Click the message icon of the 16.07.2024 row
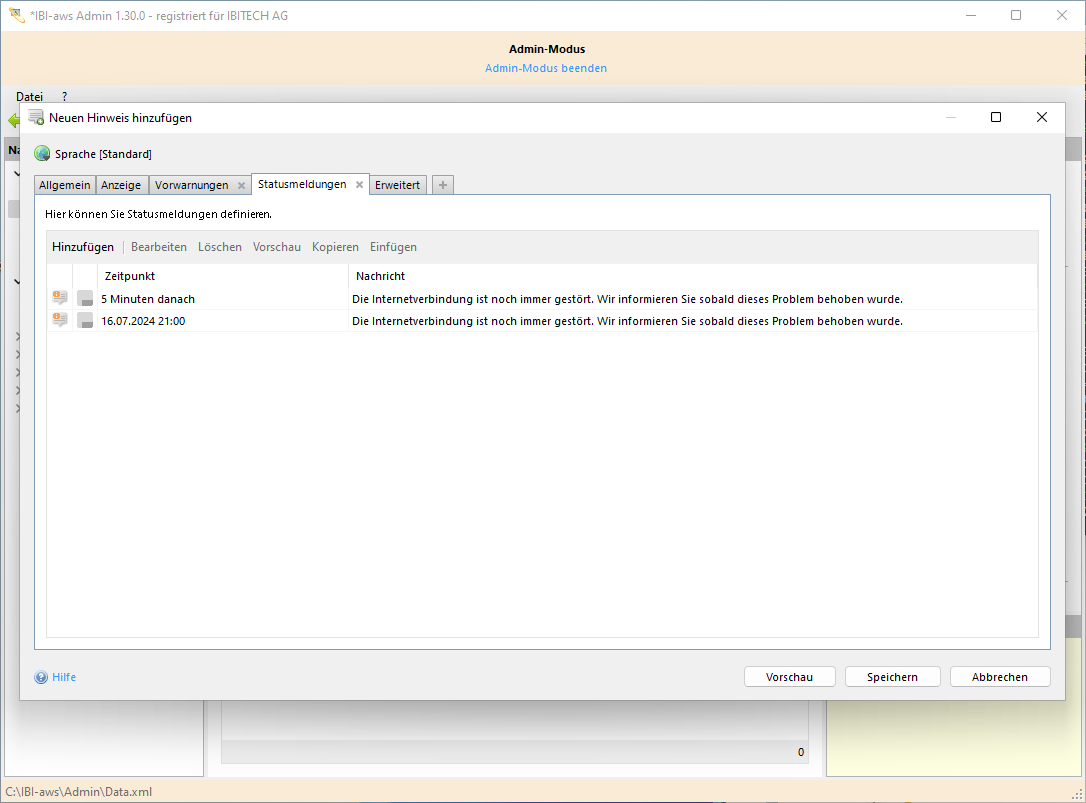This screenshot has width=1086, height=803. pyautogui.click(x=60, y=320)
